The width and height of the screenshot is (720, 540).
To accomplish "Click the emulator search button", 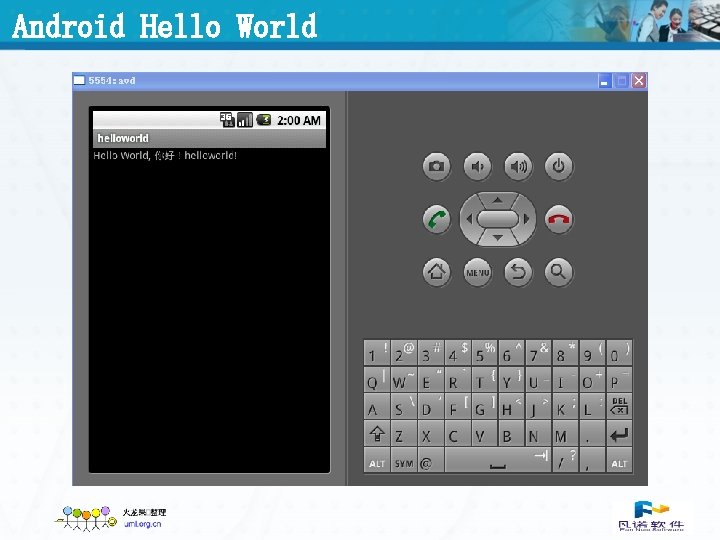I will pyautogui.click(x=558, y=272).
